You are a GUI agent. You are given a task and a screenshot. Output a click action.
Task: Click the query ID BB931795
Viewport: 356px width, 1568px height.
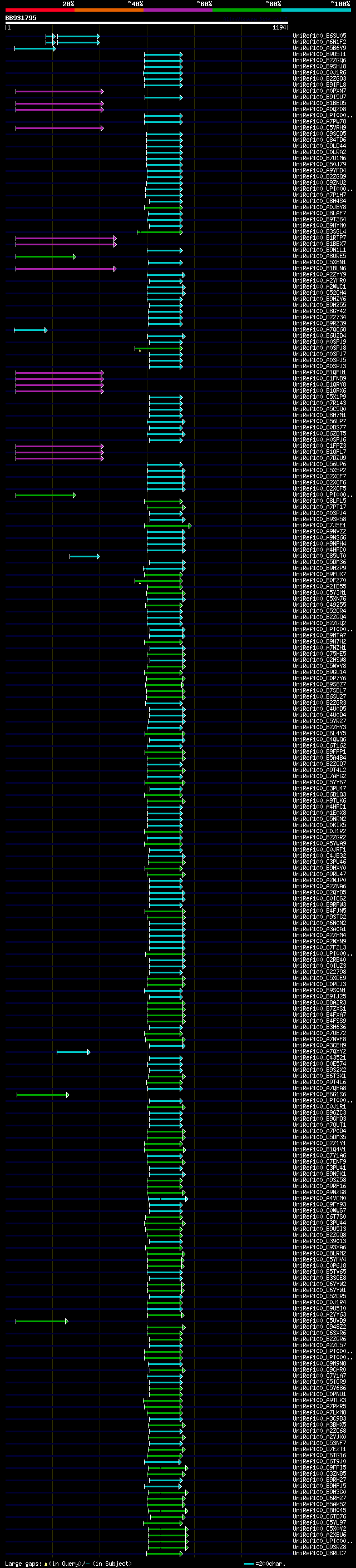(x=21, y=18)
